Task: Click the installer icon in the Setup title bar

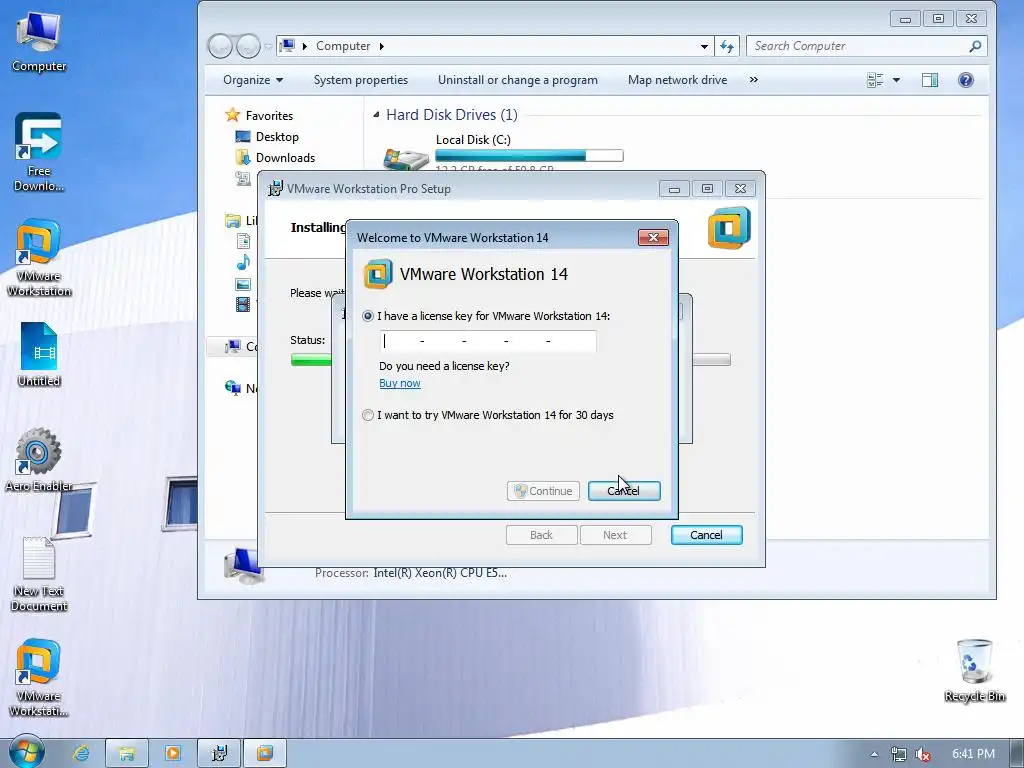Action: click(x=276, y=189)
